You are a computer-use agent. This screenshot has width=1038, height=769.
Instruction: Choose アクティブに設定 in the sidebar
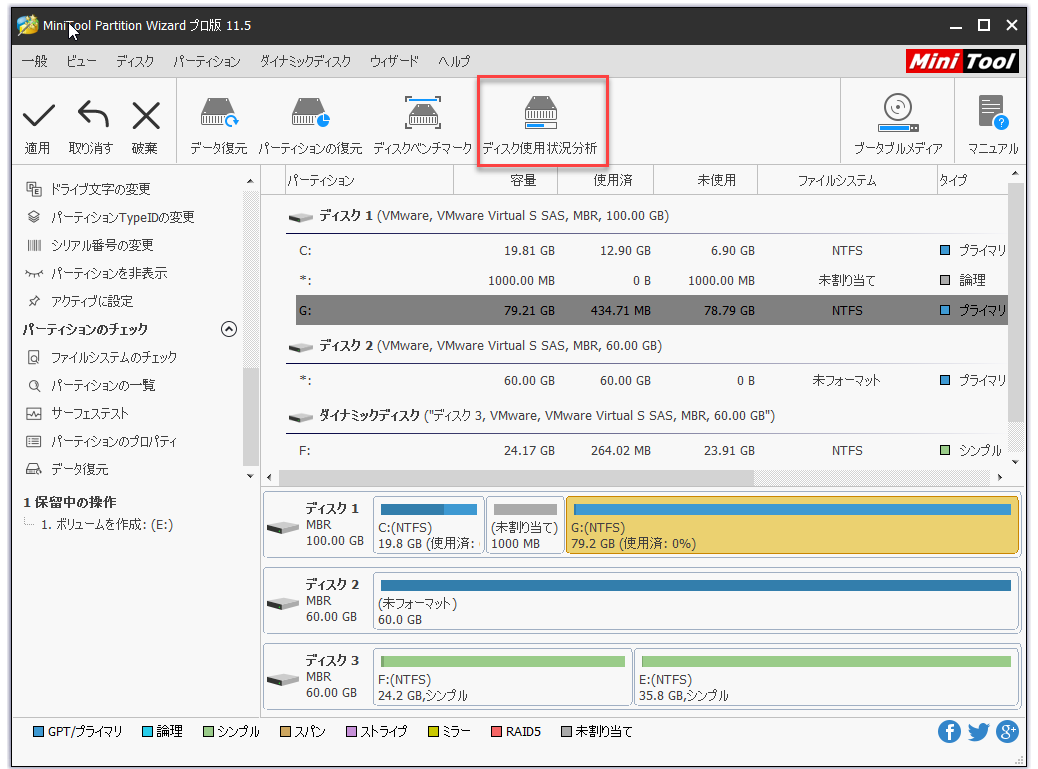tap(92, 301)
